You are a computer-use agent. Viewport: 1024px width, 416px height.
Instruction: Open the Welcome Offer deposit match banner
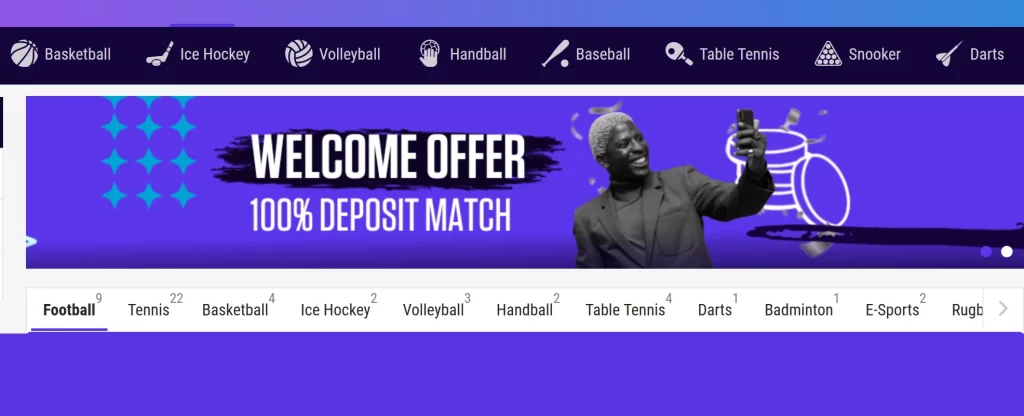pyautogui.click(x=524, y=182)
